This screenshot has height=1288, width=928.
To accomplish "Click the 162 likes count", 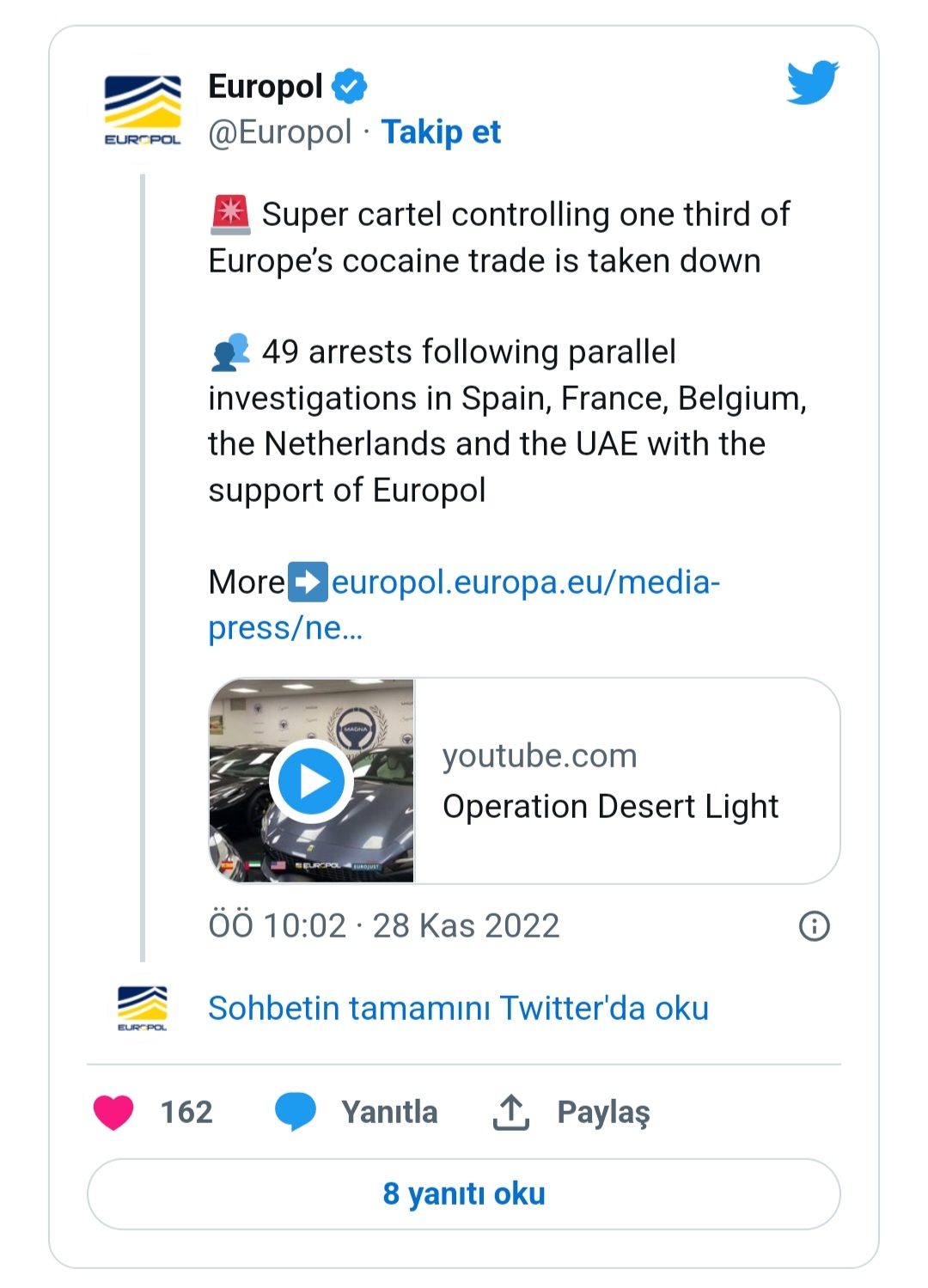I will pos(186,1112).
